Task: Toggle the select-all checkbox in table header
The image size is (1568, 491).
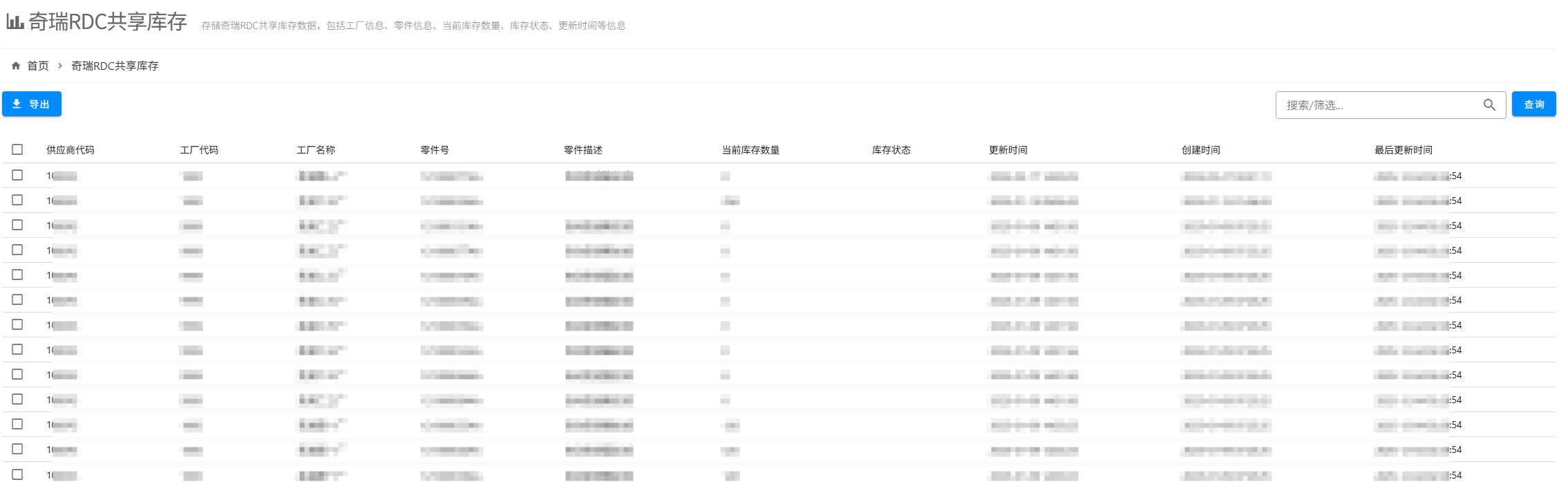Action: 17,149
